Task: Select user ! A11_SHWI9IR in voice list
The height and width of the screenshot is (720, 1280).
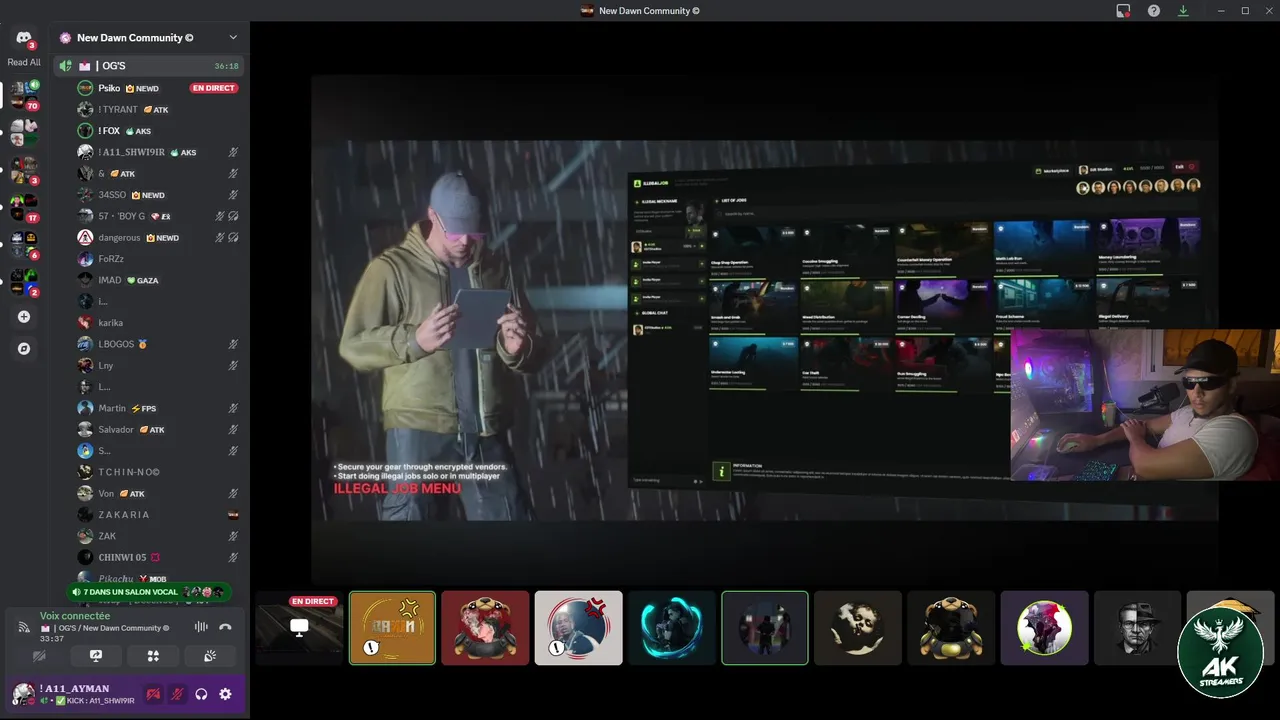Action: [132, 152]
